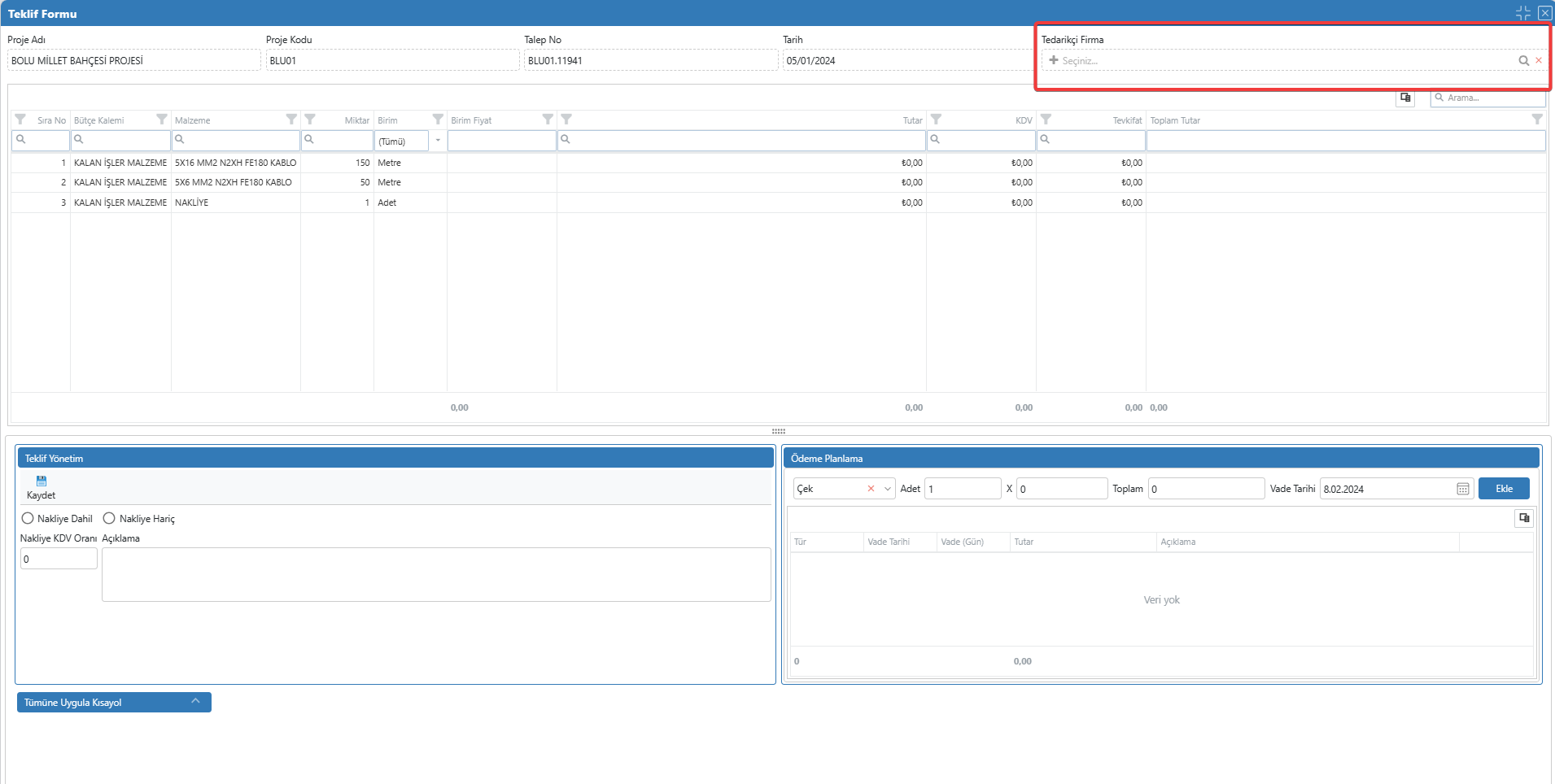
Task: Open filter icon on Malzeme column
Action: point(291,120)
